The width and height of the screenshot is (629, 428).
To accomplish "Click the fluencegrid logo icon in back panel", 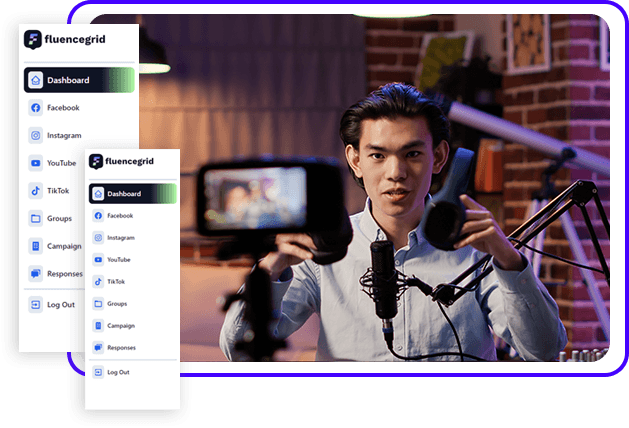I will (32, 39).
